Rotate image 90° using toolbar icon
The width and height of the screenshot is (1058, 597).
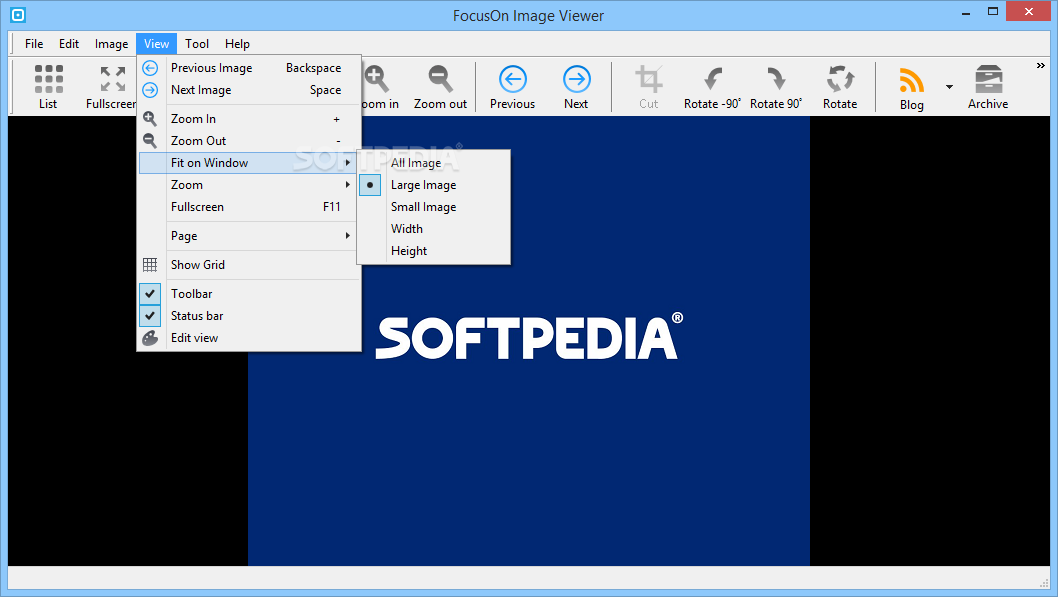tap(776, 79)
